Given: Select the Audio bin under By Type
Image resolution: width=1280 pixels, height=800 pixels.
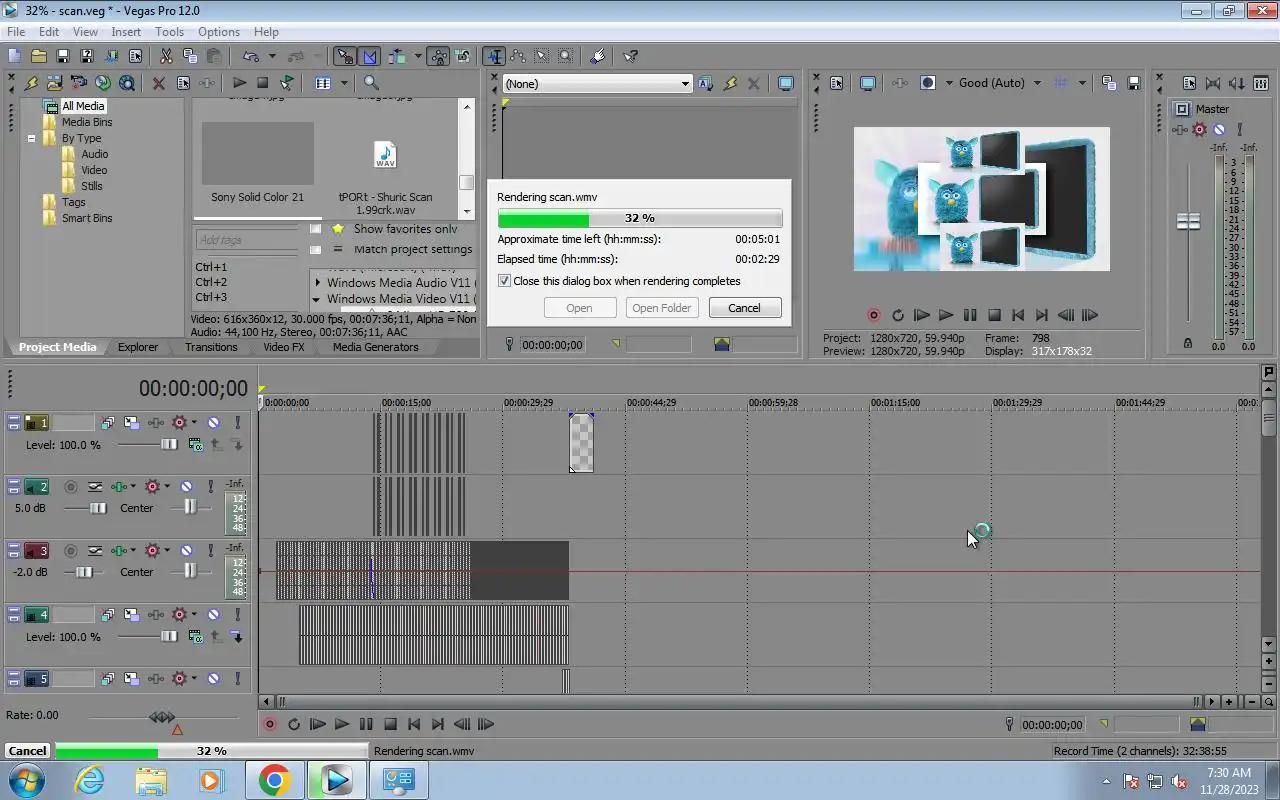Looking at the screenshot, I should click(95, 154).
